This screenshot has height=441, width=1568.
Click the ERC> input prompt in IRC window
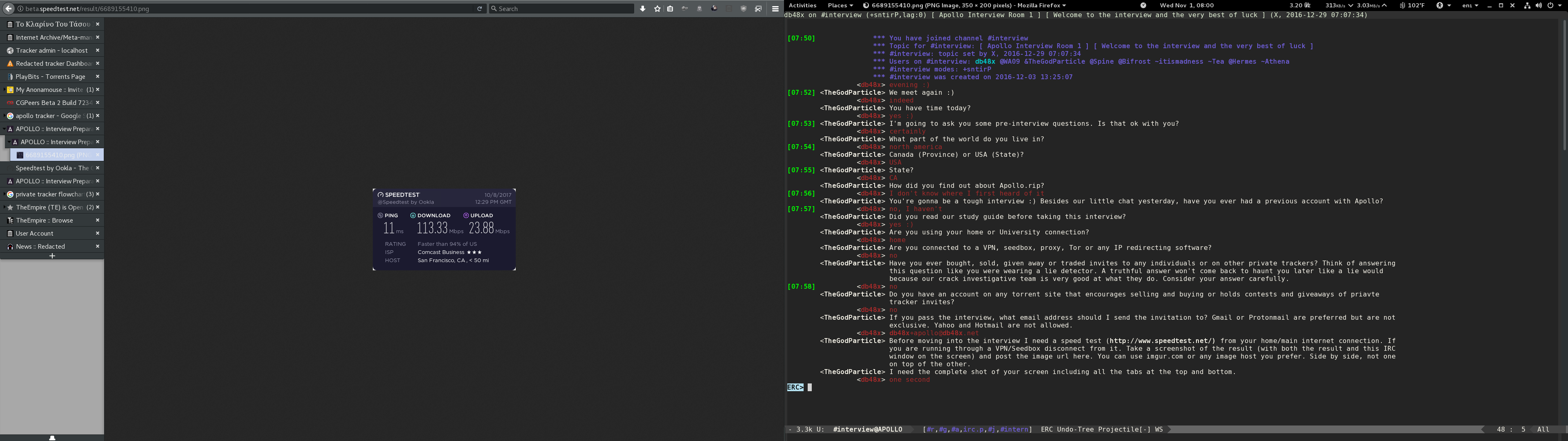pyautogui.click(x=795, y=388)
